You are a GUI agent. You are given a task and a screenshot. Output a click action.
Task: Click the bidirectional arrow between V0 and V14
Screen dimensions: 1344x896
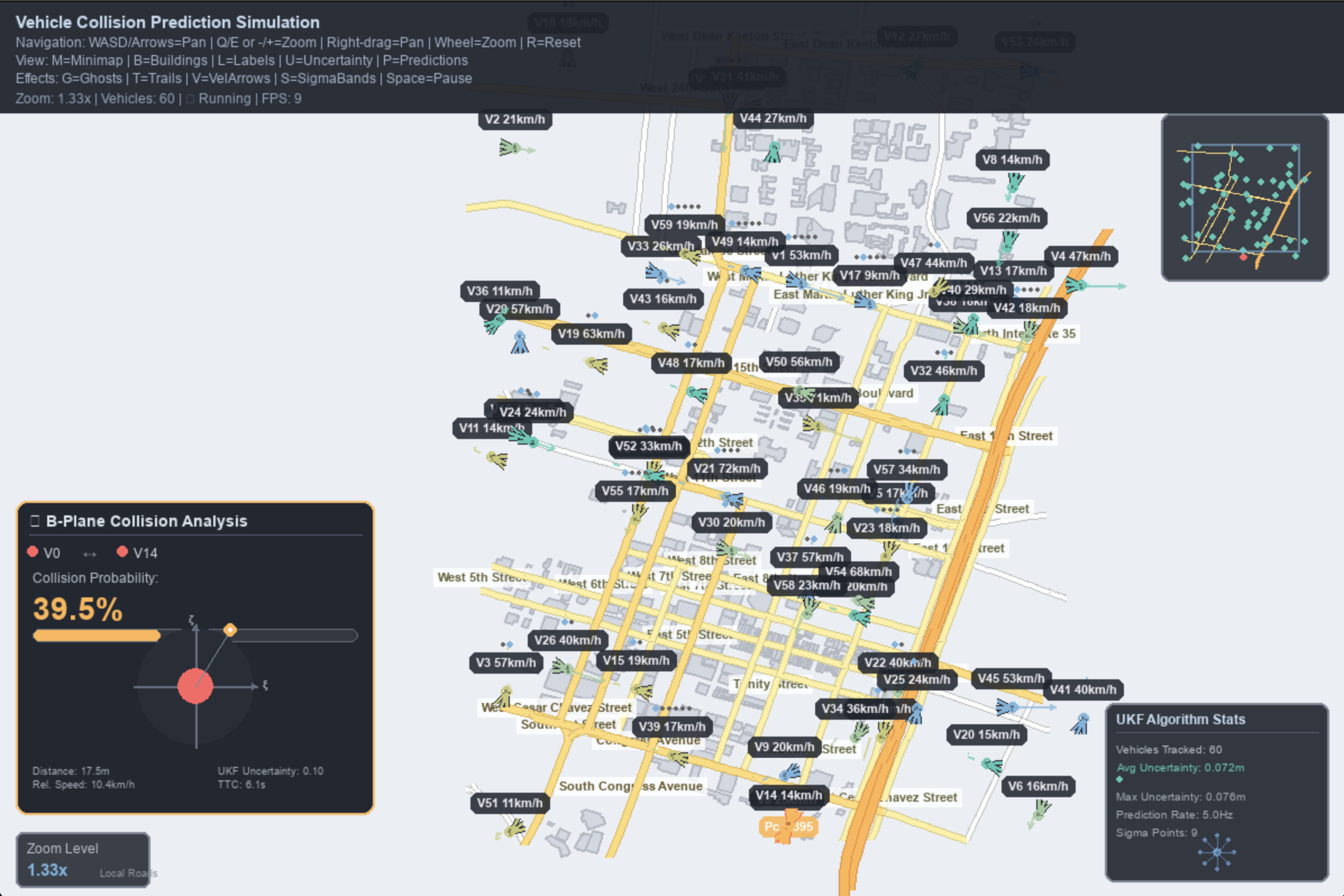(90, 554)
